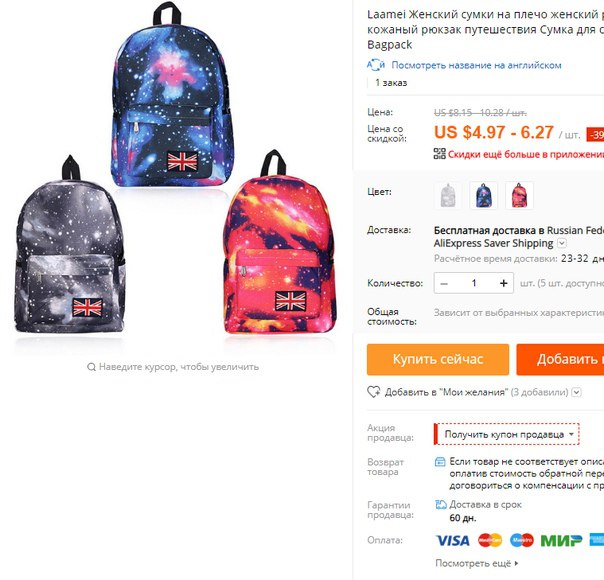Screen dimensions: 604x580
Task: Click the QR code icon for app discounts
Action: point(440,154)
